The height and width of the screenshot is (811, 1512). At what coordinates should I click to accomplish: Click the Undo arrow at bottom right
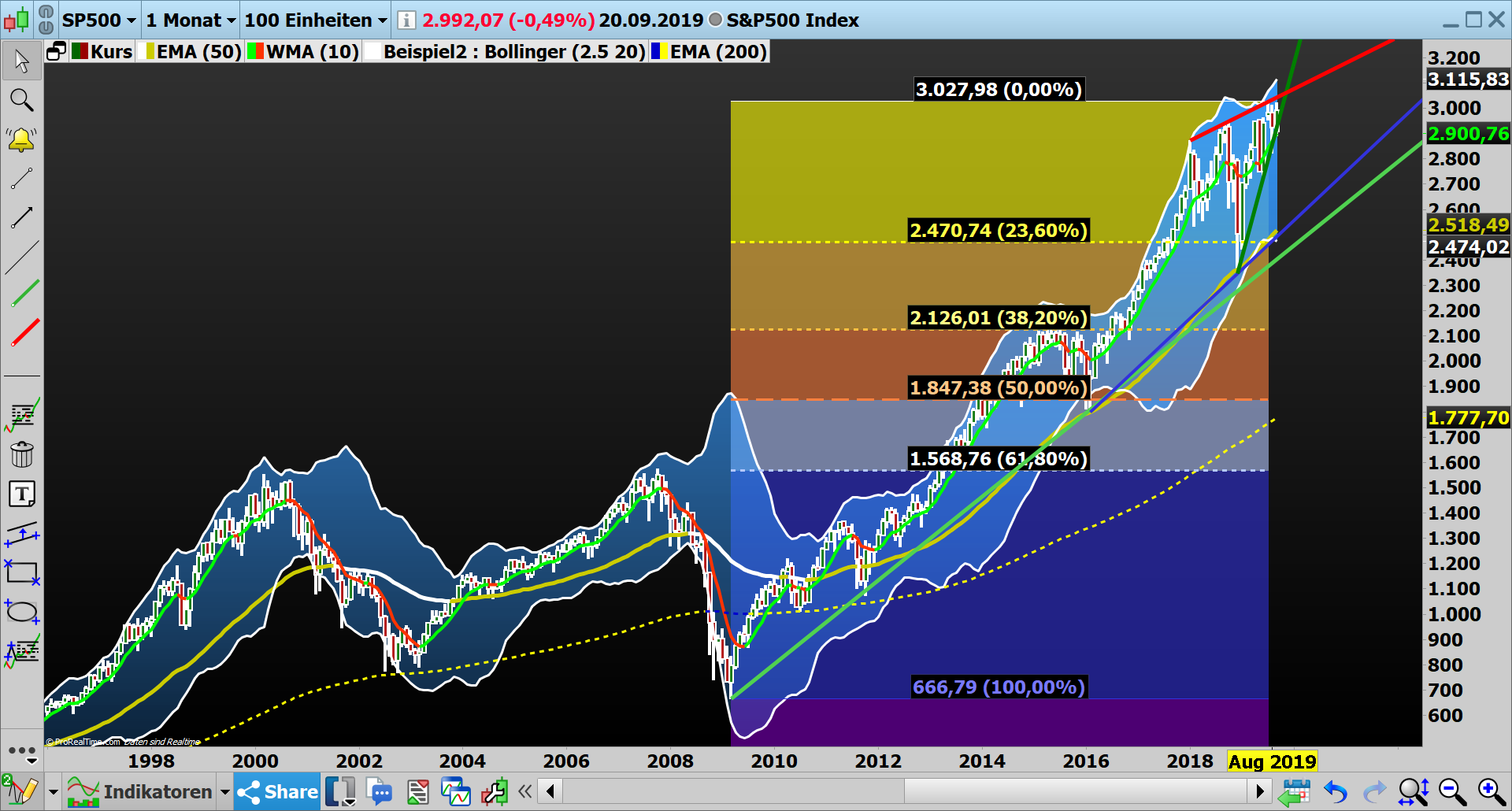[1335, 791]
